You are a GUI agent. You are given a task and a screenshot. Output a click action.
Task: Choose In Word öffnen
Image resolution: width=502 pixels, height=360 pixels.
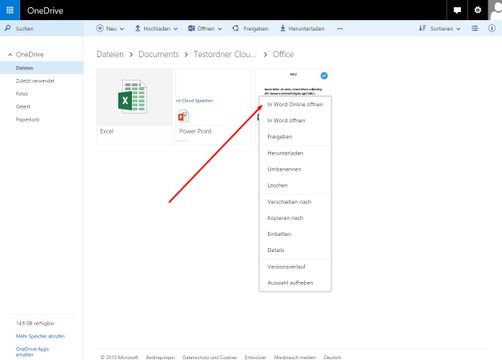pyautogui.click(x=295, y=120)
